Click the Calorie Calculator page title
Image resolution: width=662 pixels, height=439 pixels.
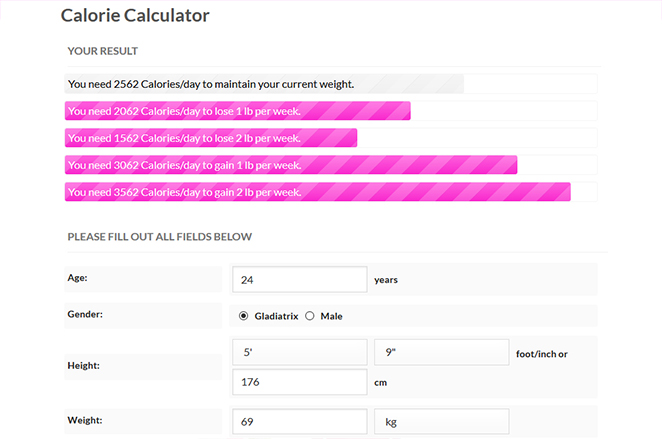[135, 16]
